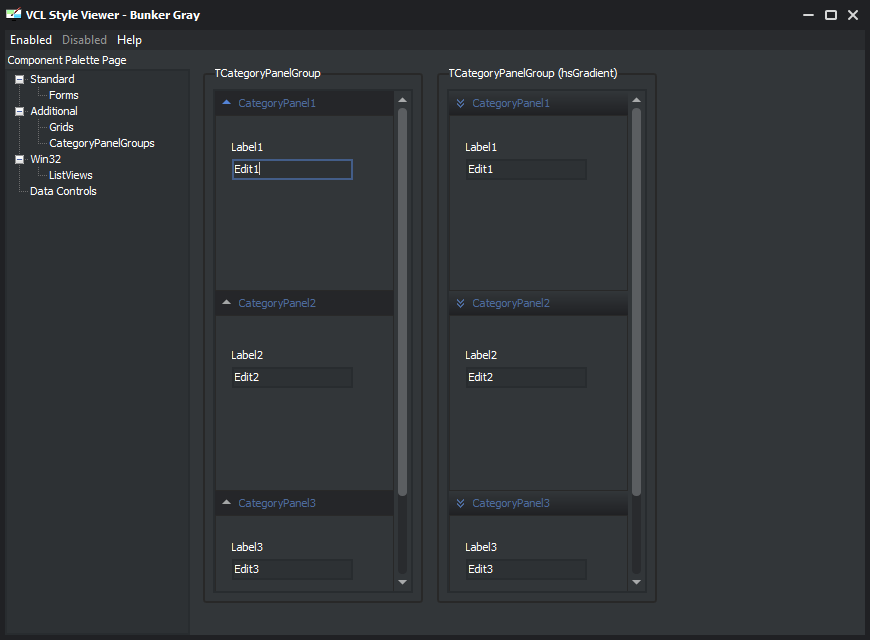Click Label3 in left panel group
870x640 pixels.
(x=247, y=547)
